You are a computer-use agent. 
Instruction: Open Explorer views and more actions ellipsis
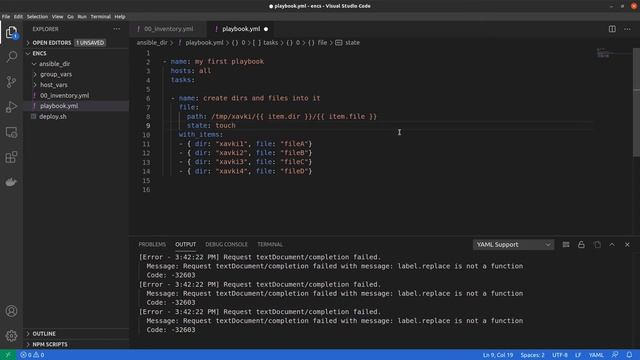click(x=117, y=29)
